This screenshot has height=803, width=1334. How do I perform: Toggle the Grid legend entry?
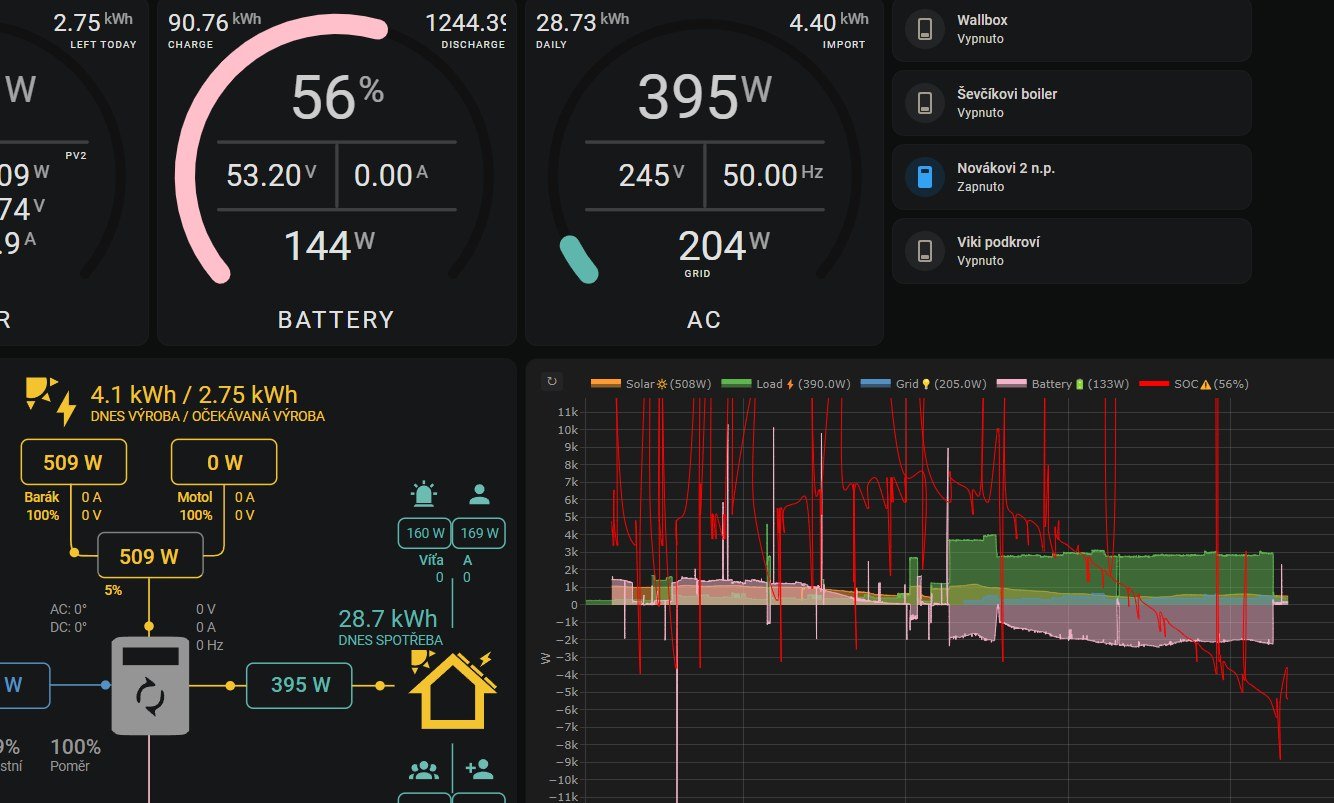(924, 384)
